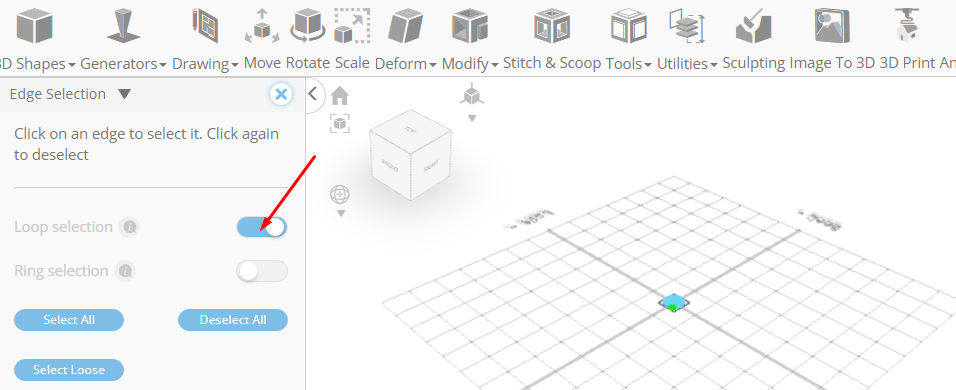Viewport: 956px width, 390px height.
Task: Click the Select All button
Action: pyautogui.click(x=69, y=320)
